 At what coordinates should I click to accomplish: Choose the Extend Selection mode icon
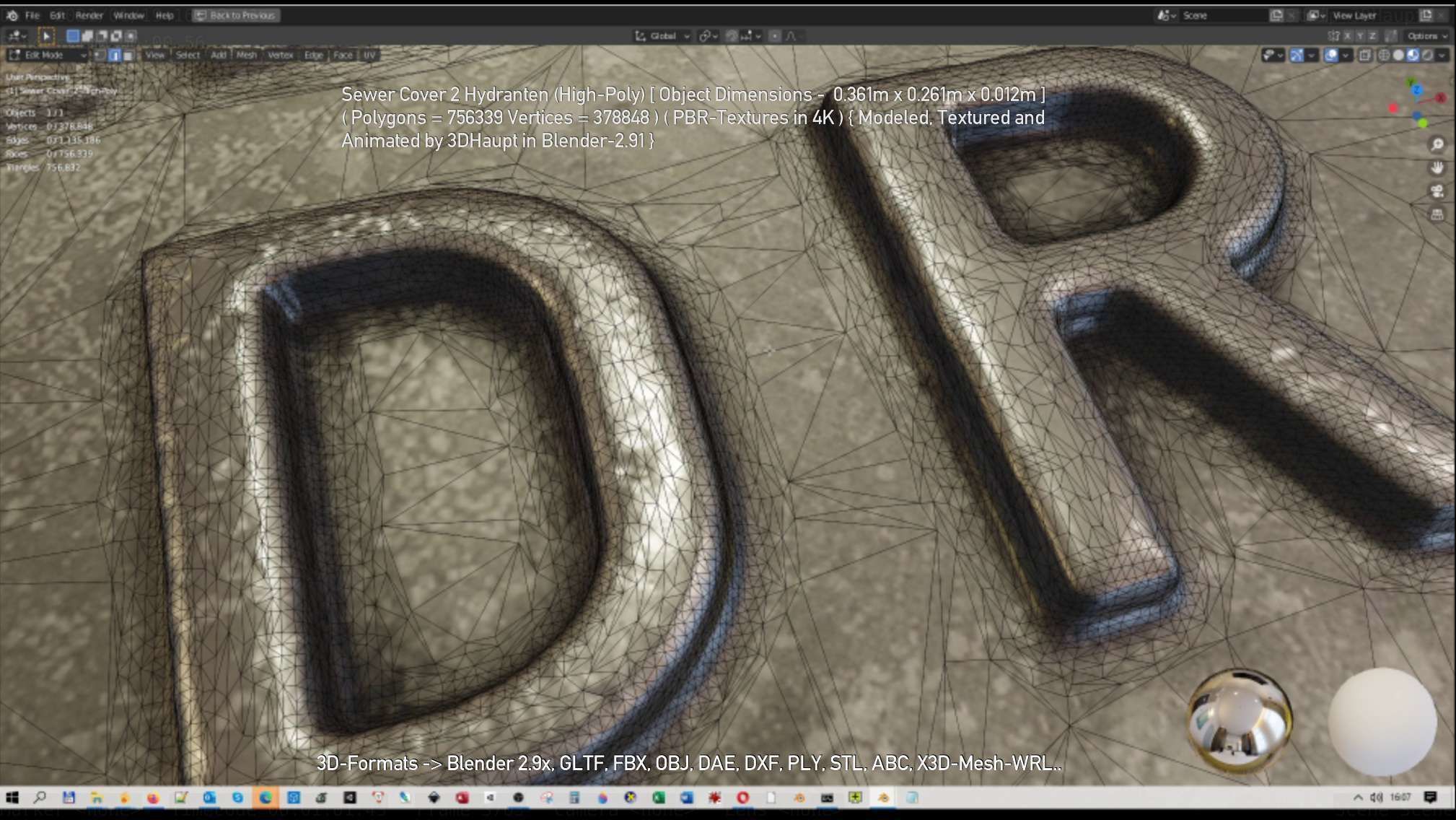87,35
